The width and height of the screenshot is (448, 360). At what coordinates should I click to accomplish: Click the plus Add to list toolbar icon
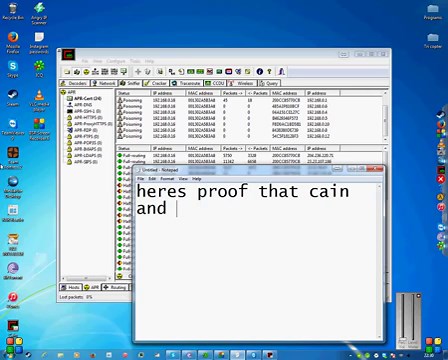138,72
